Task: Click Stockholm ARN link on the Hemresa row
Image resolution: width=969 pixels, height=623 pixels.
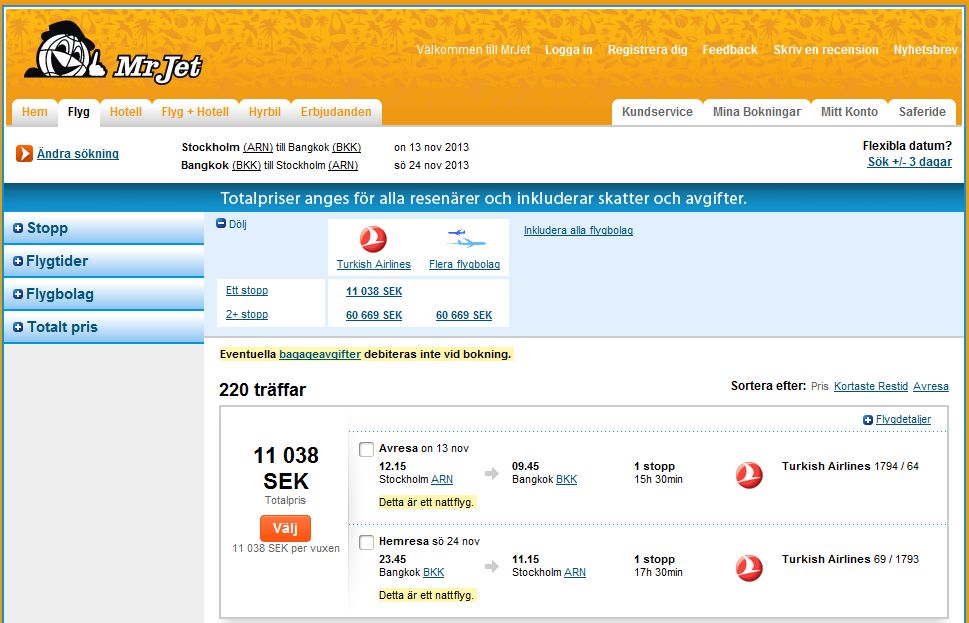Action: click(x=575, y=573)
